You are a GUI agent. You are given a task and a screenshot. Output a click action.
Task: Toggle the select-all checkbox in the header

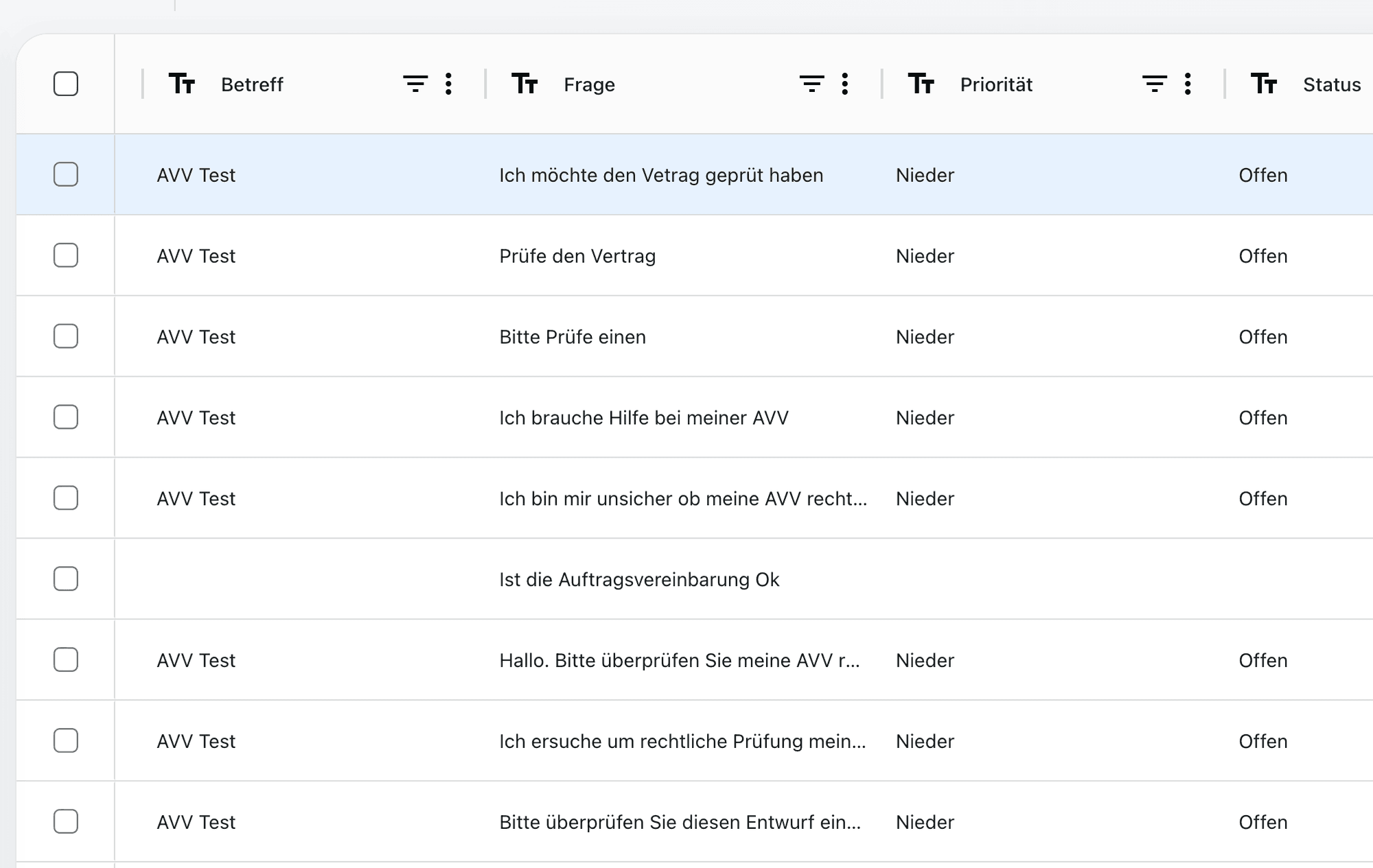[x=66, y=84]
